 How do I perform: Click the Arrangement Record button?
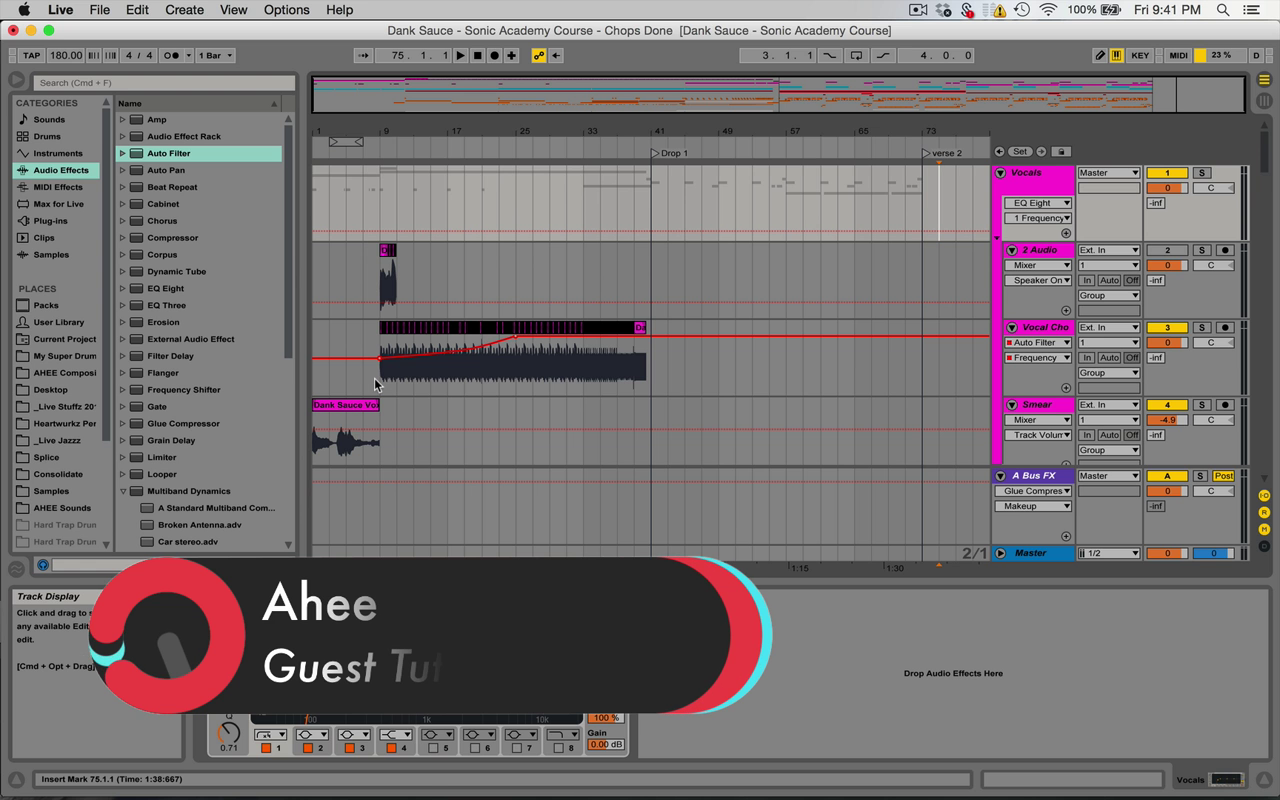pos(494,56)
